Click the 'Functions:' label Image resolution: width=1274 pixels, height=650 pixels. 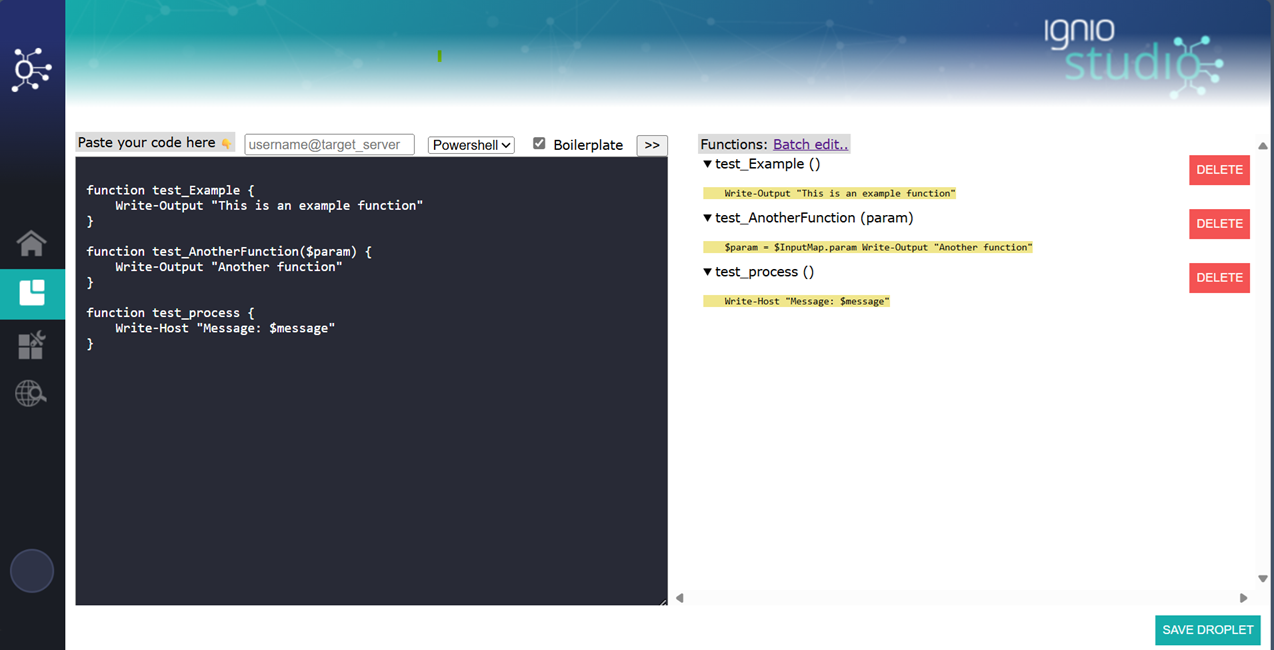coord(734,144)
